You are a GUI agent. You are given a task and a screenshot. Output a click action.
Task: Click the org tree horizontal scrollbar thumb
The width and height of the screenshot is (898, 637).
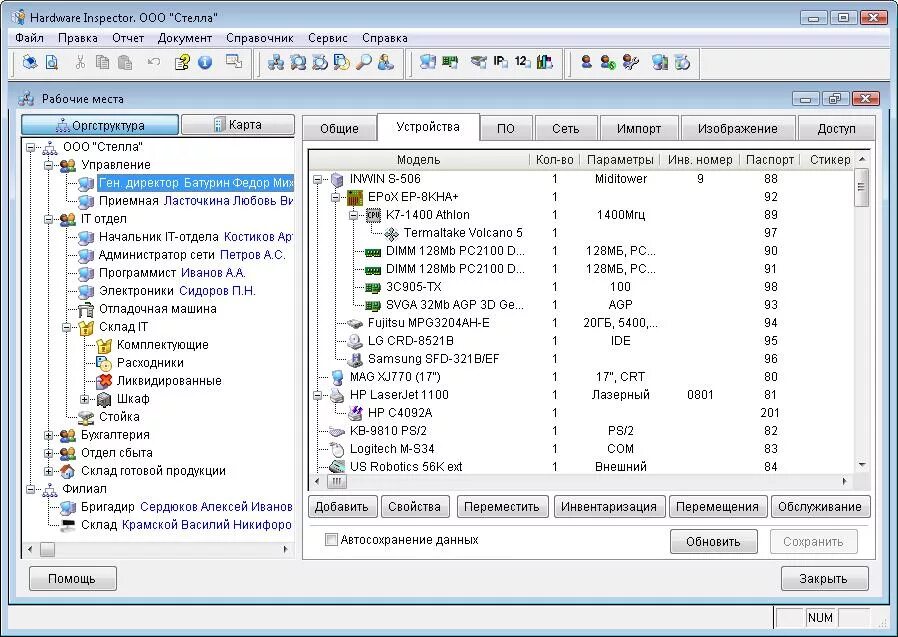(47, 549)
